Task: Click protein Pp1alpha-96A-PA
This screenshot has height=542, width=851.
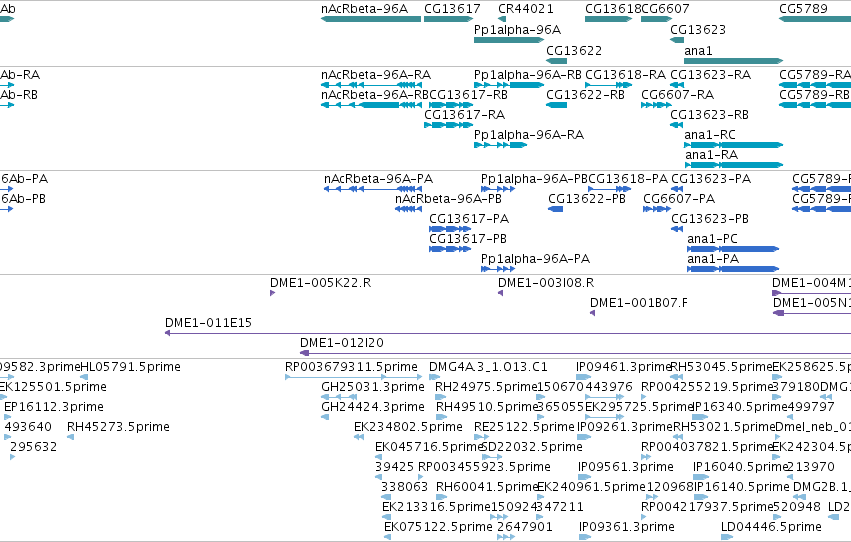Action: 498,270
